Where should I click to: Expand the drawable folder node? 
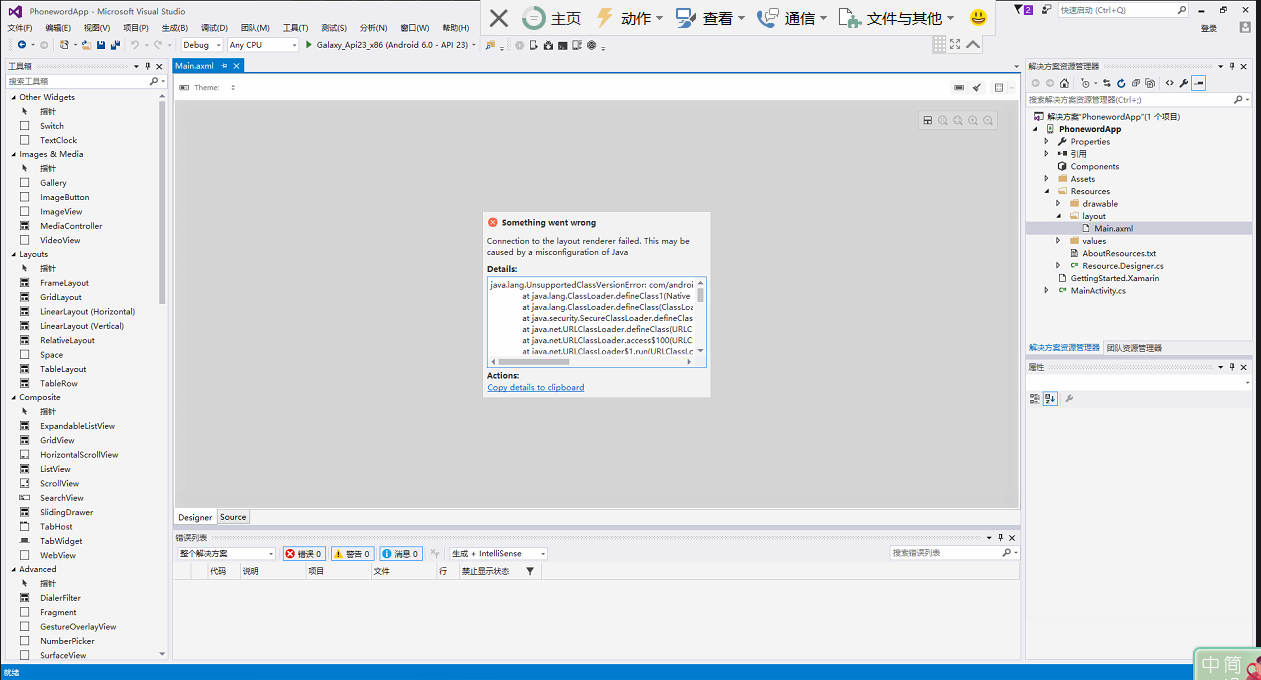[x=1058, y=203]
